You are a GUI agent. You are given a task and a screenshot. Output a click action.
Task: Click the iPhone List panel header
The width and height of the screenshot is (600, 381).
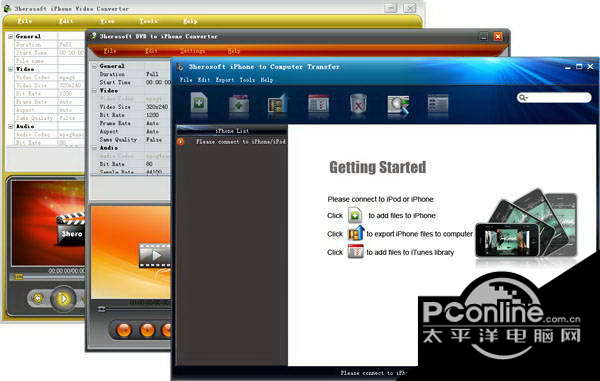pyautogui.click(x=232, y=131)
